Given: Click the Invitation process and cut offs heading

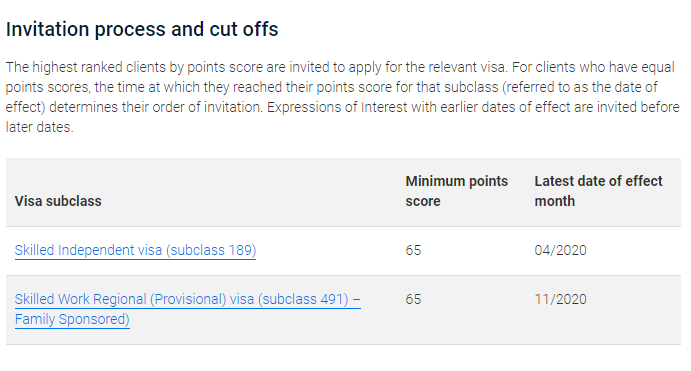Looking at the screenshot, I should click(x=142, y=30).
